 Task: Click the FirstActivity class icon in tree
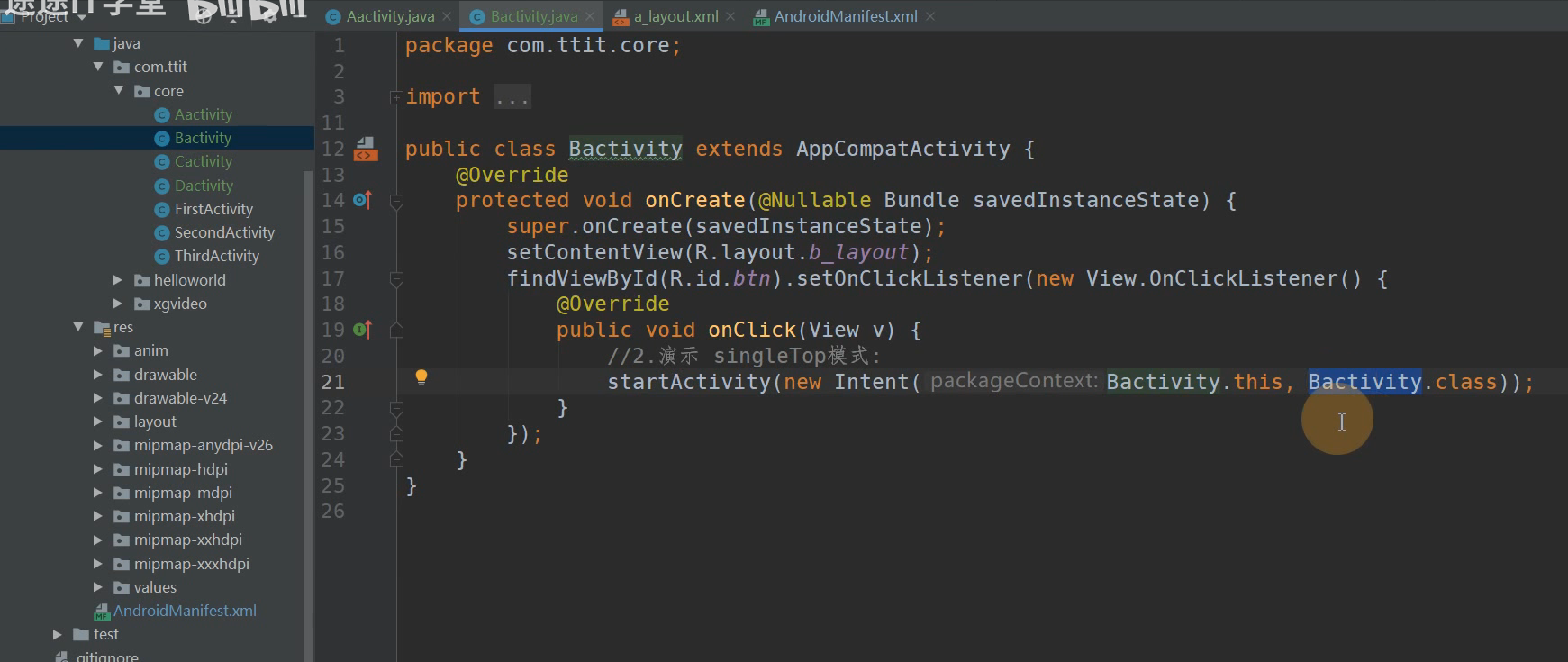(x=162, y=210)
